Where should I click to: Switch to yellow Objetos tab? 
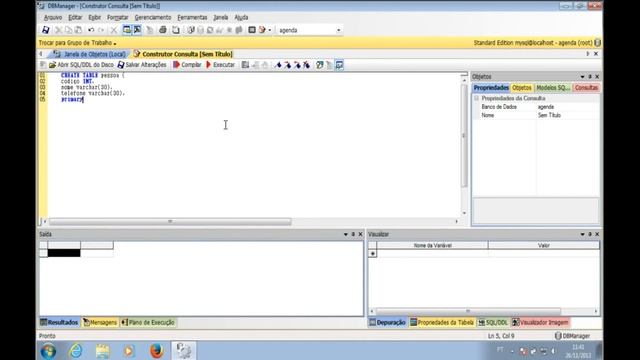(x=522, y=88)
